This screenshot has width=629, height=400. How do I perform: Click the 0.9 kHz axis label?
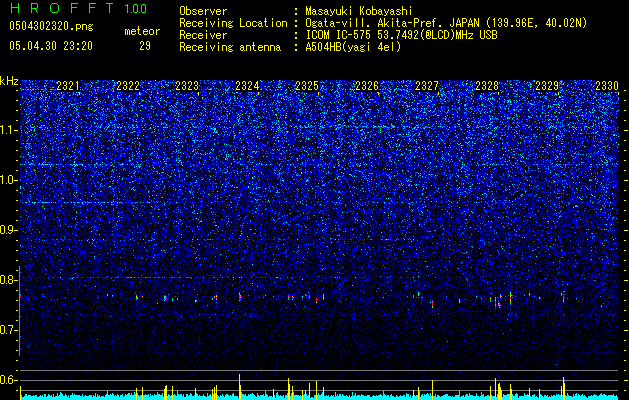click(x=8, y=230)
